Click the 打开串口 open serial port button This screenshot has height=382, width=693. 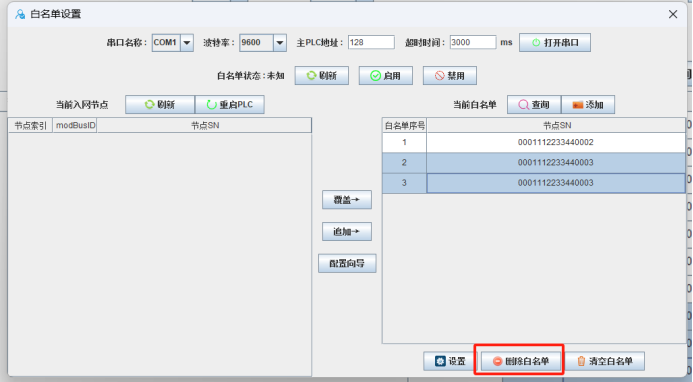555,43
